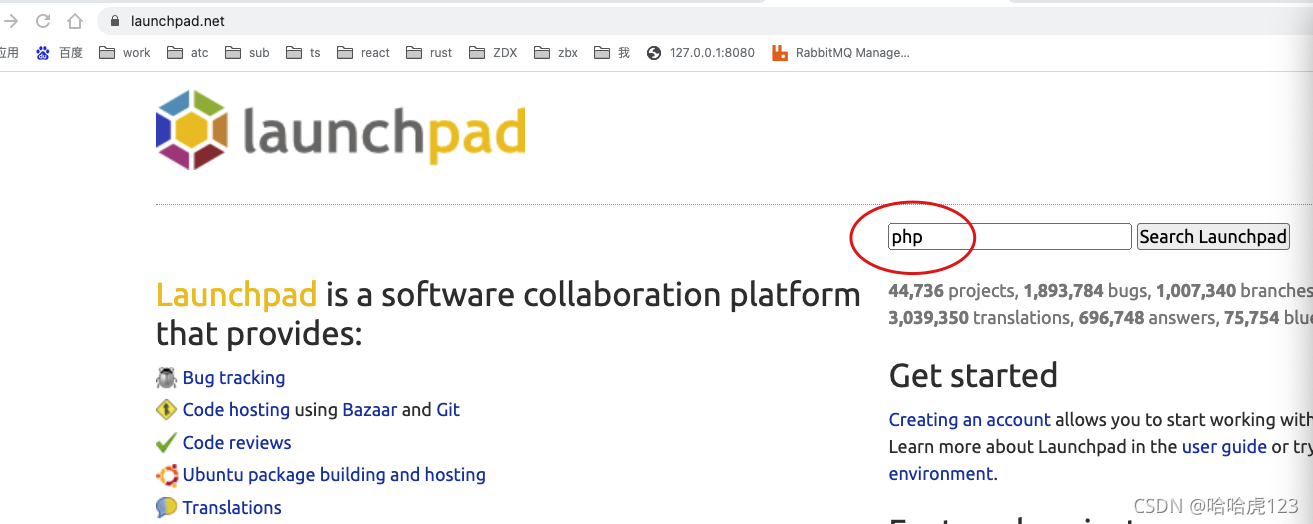Open the zbx bookmark folder
This screenshot has width=1313, height=524.
556,53
